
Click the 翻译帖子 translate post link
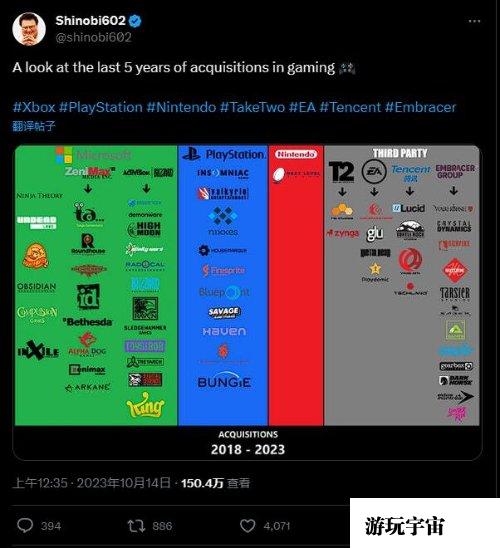(34, 126)
